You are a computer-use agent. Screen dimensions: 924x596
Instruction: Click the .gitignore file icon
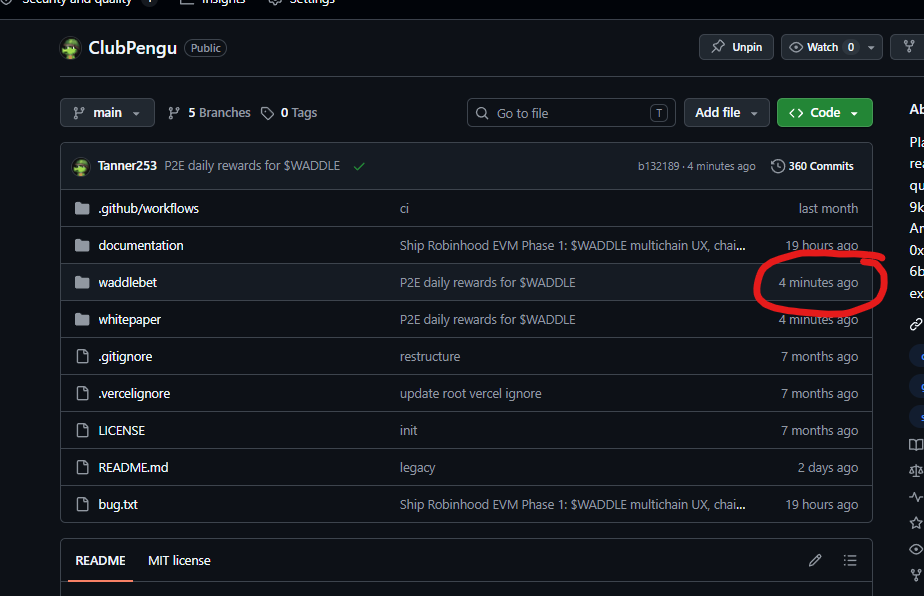pos(82,356)
